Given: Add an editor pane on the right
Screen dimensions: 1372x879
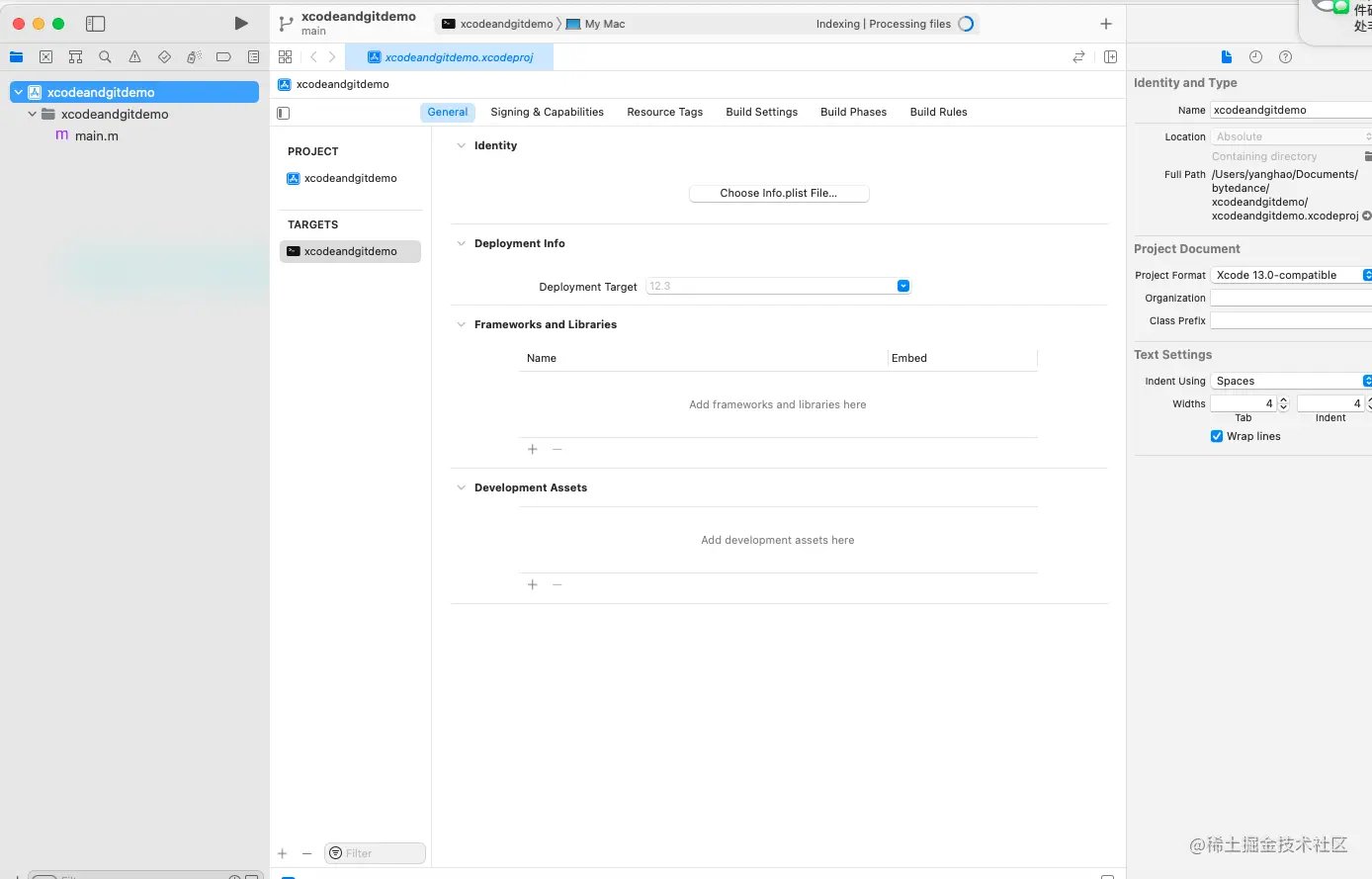Looking at the screenshot, I should (1110, 57).
